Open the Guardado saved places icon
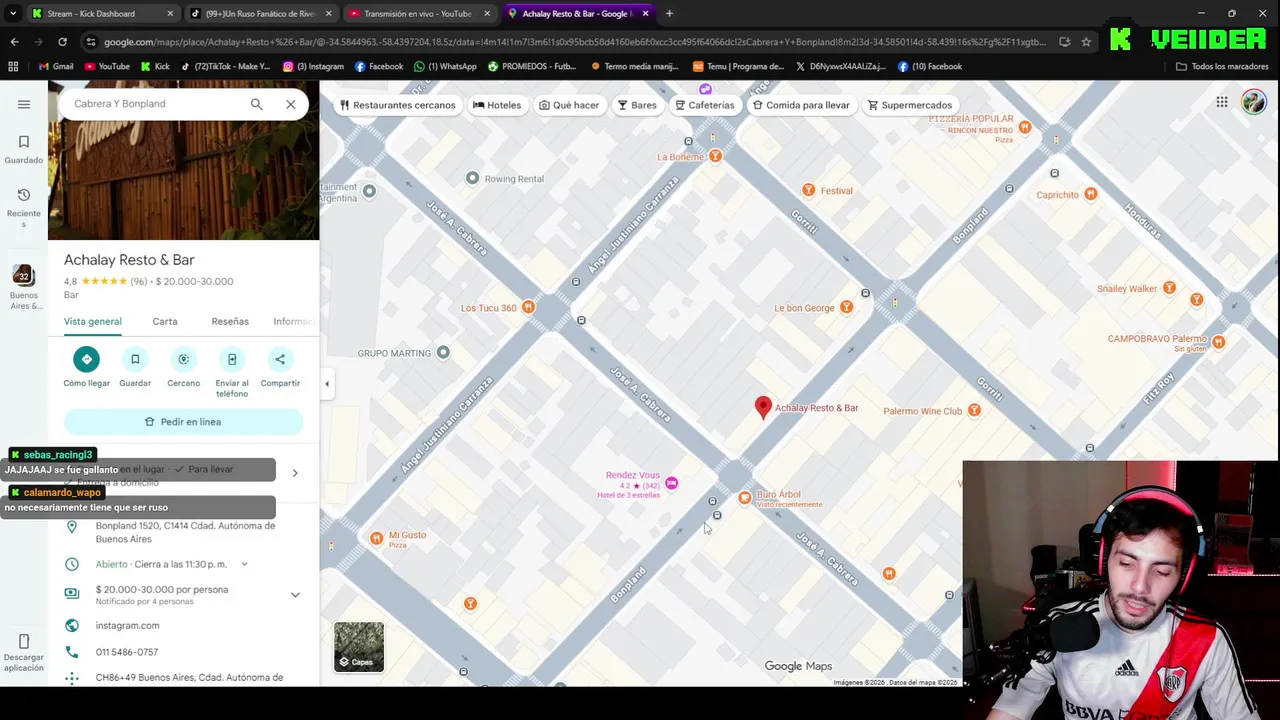The width and height of the screenshot is (1280, 720). tap(24, 142)
